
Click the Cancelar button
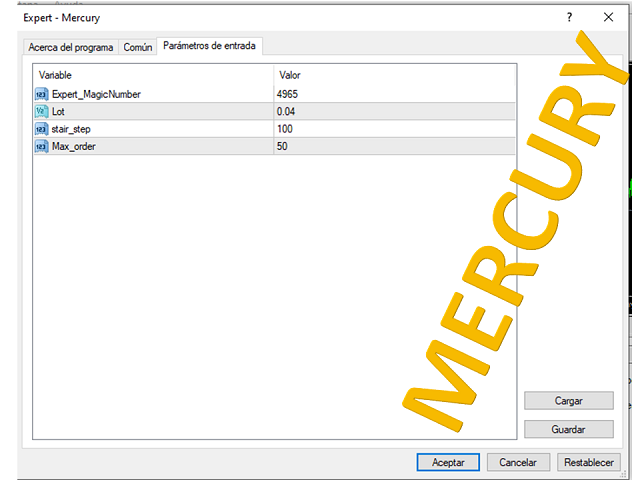tap(518, 462)
